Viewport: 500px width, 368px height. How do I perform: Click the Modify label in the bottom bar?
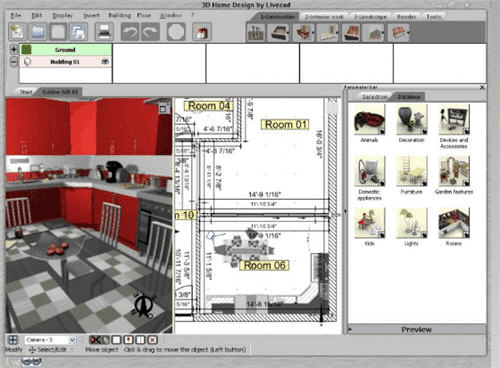coord(14,350)
